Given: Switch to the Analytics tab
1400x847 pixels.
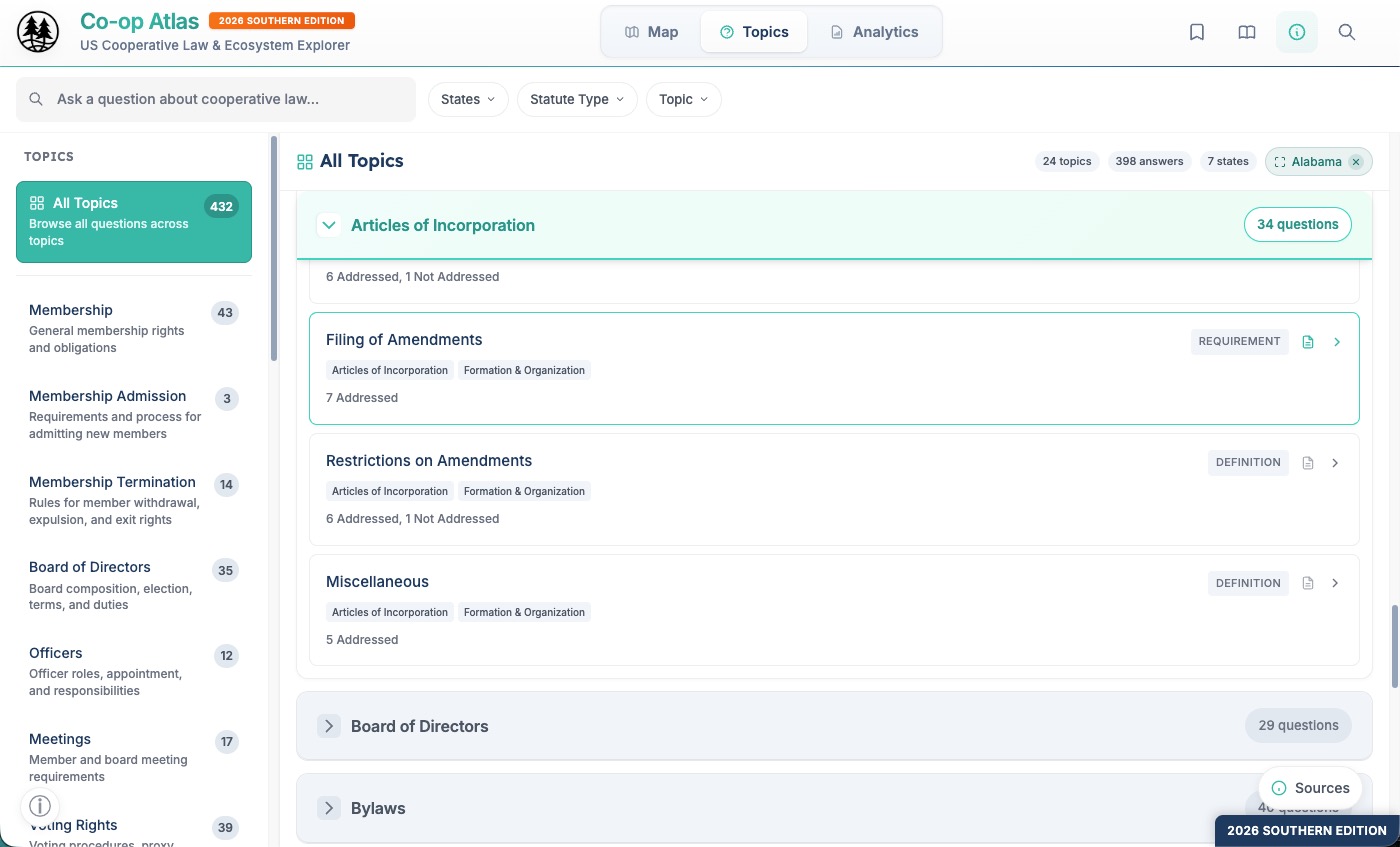Looking at the screenshot, I should pos(874,32).
